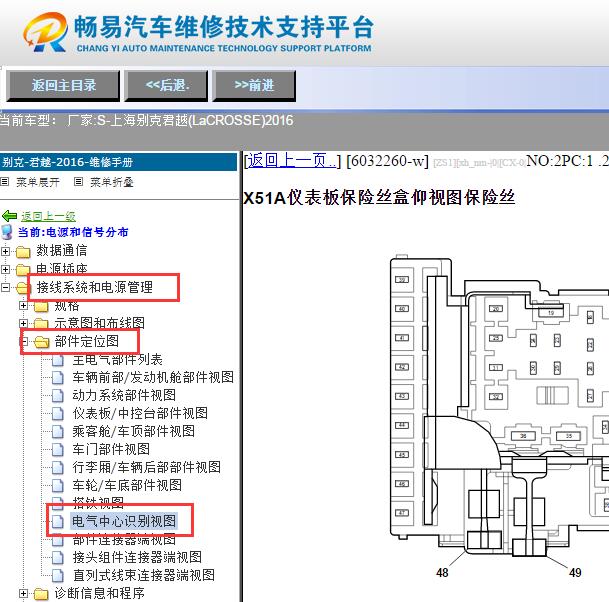Click the 诊断信息和程序 folder icon

41,594
